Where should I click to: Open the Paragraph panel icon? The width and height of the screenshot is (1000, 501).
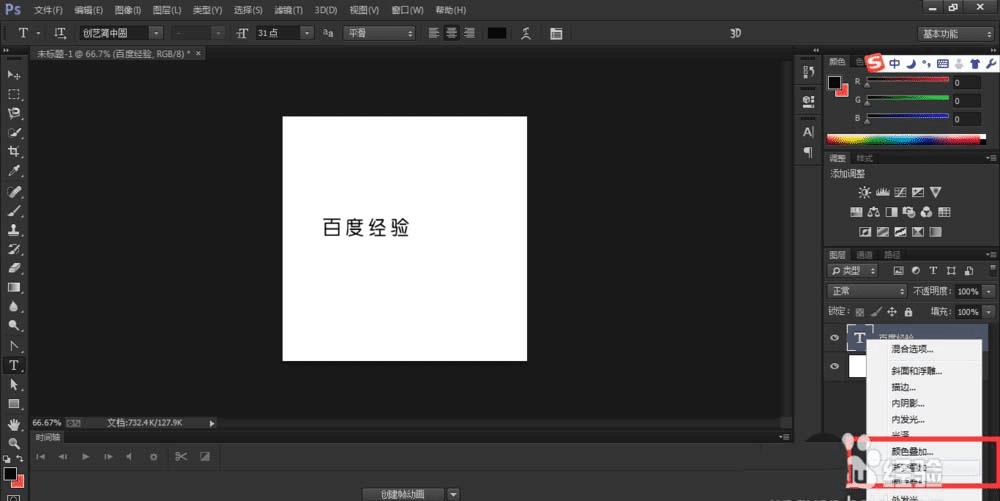808,152
